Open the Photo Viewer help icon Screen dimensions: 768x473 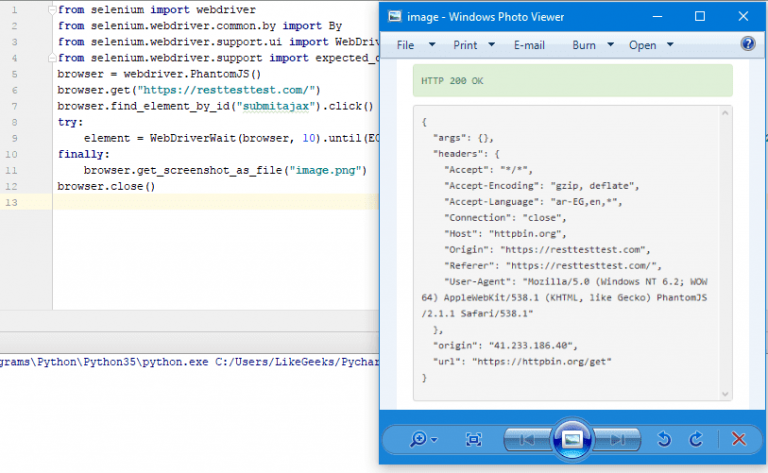(747, 44)
